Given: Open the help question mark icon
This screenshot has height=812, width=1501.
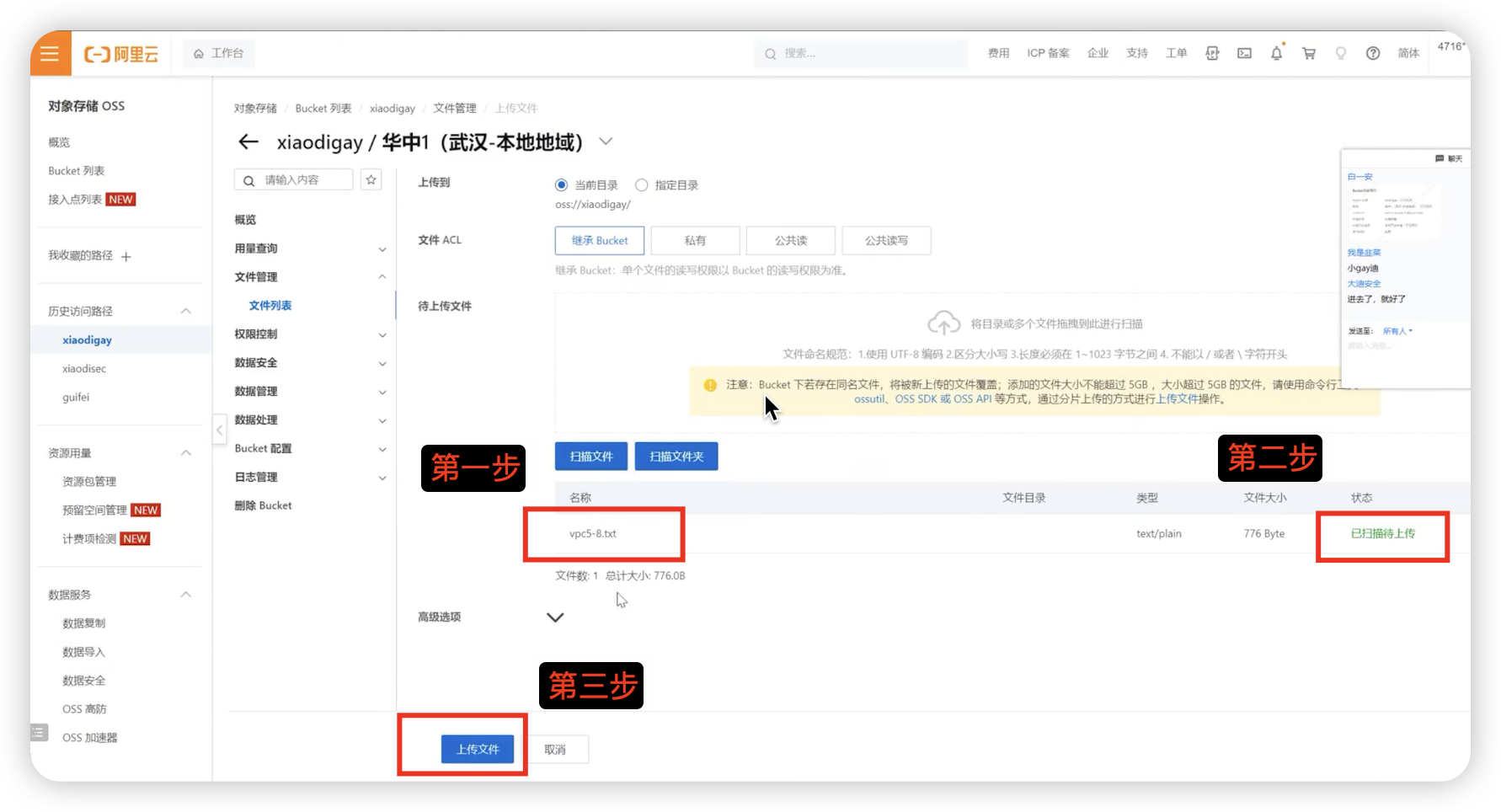Looking at the screenshot, I should [1373, 53].
